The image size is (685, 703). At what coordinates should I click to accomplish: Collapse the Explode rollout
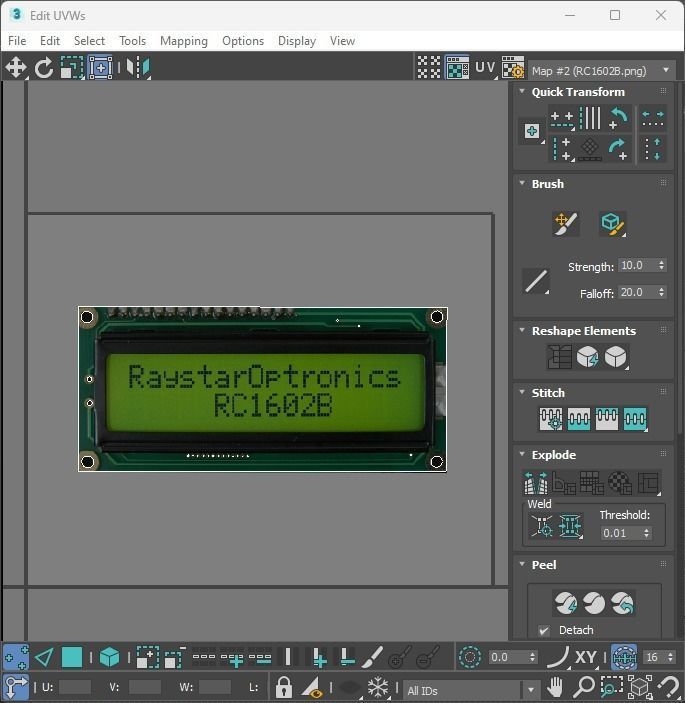[x=522, y=454]
